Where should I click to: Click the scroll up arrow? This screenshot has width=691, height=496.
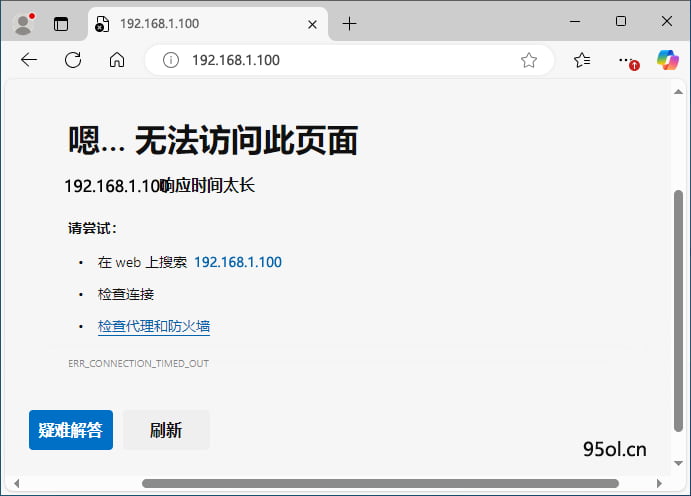(678, 92)
